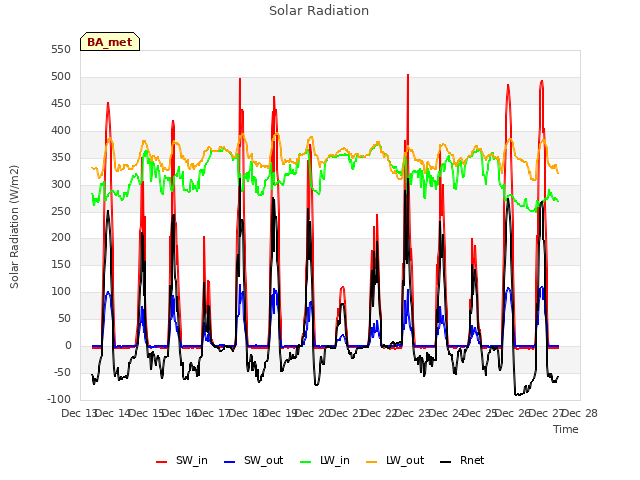
Task: Click the Dec 28 x-axis tick label
Action: [x=580, y=413]
